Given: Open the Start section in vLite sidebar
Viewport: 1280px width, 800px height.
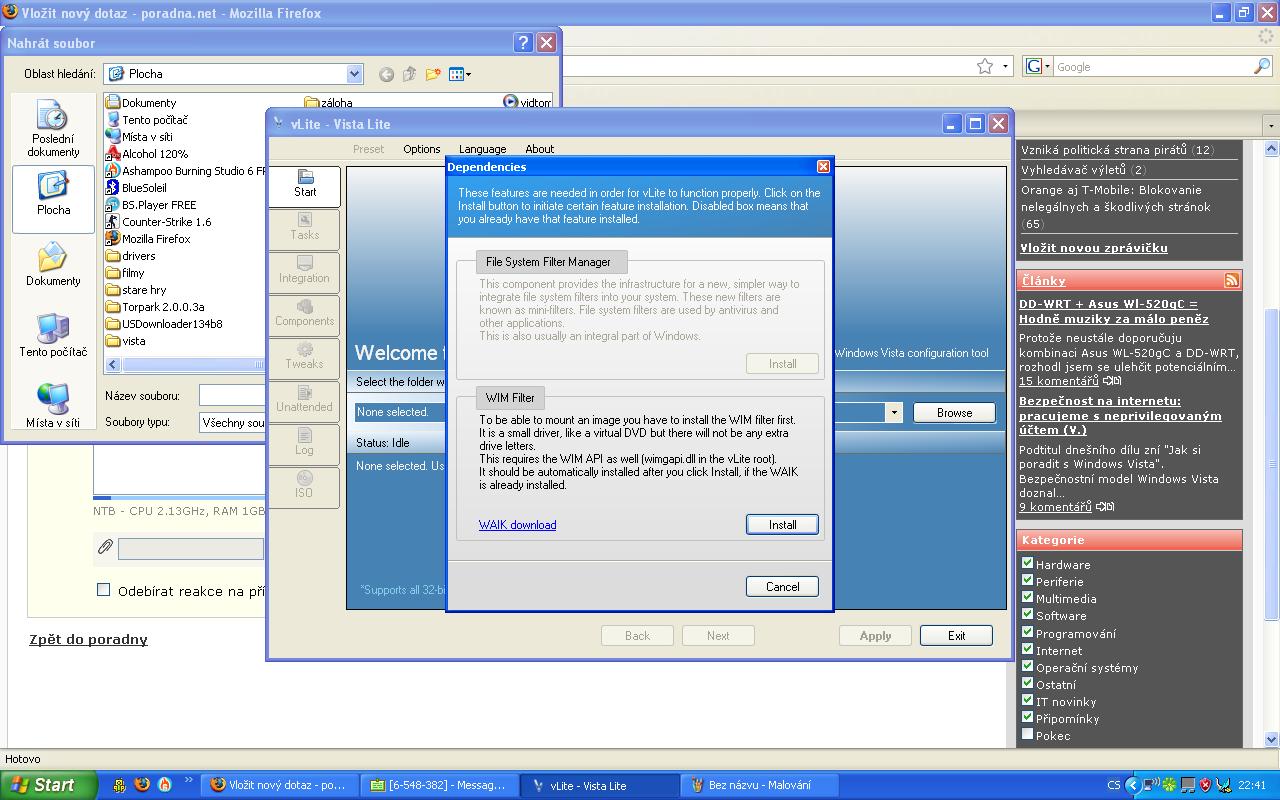Looking at the screenshot, I should [x=304, y=186].
